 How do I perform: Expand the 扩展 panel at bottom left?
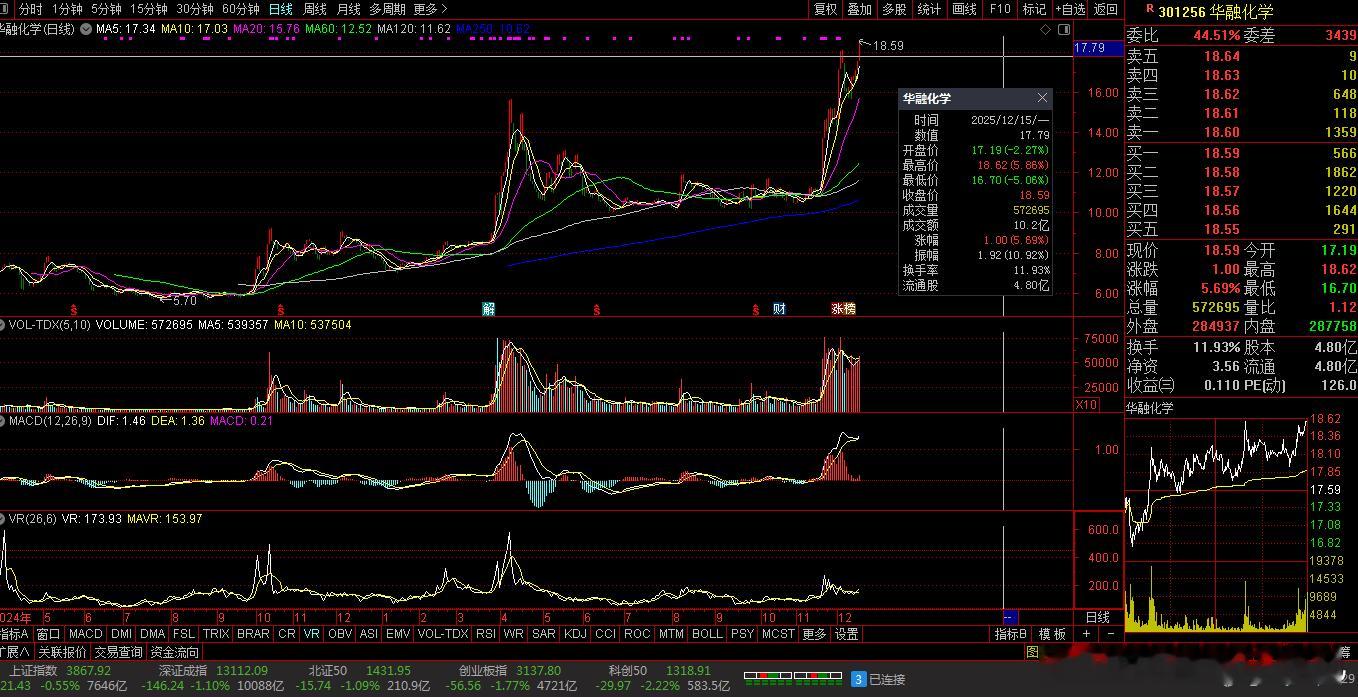pyautogui.click(x=15, y=652)
